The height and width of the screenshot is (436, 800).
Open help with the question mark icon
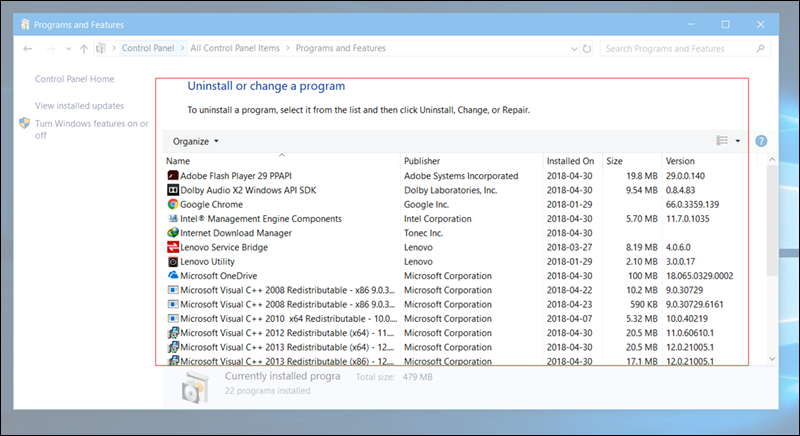coord(761,141)
